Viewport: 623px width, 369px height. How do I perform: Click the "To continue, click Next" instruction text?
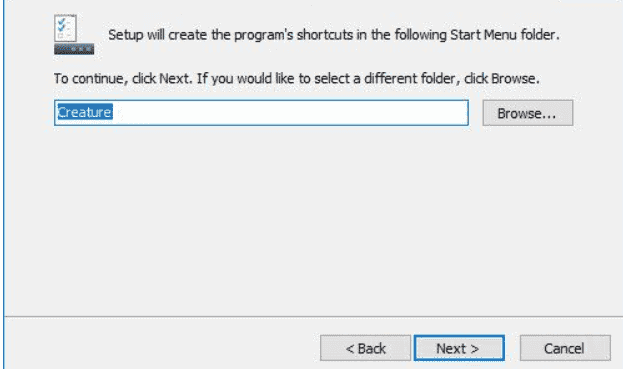(123, 79)
